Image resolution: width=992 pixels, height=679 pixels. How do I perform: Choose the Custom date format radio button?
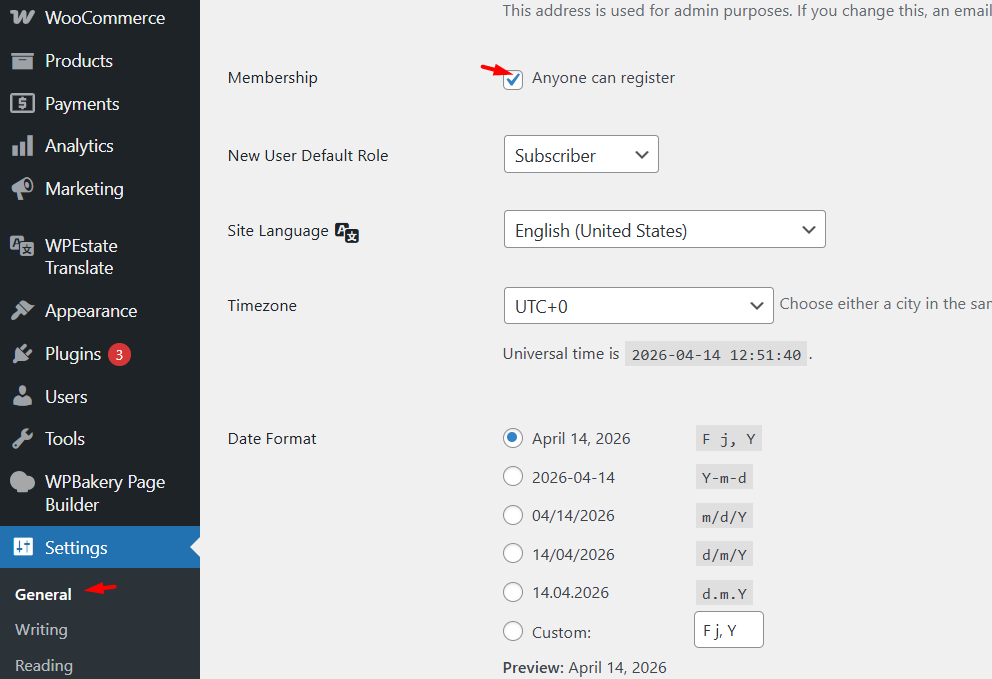pos(513,631)
